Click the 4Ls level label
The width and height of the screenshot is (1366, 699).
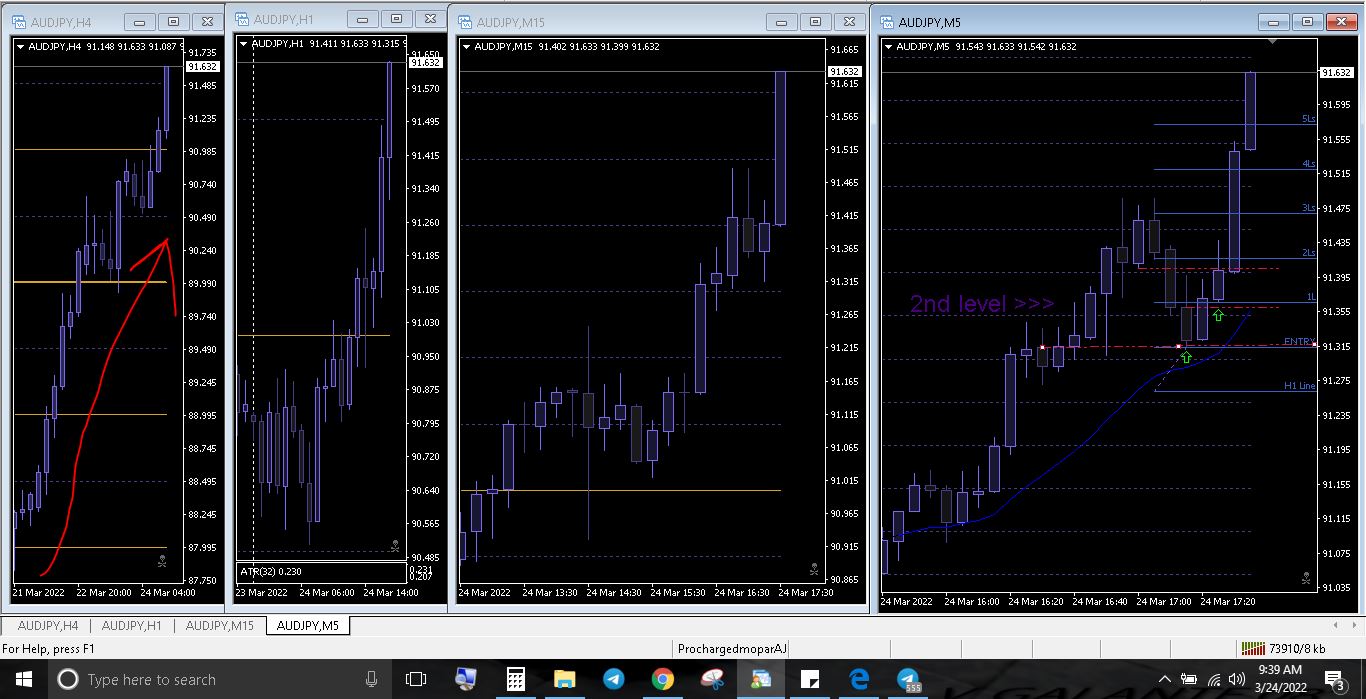(1309, 163)
